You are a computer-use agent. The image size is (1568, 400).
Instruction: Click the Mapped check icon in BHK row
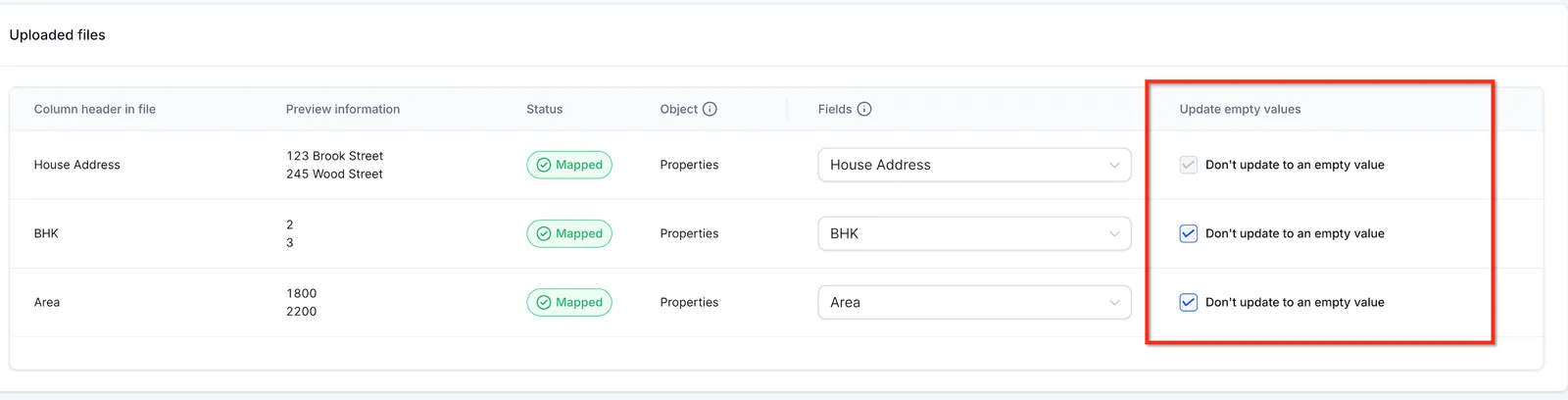pos(544,233)
